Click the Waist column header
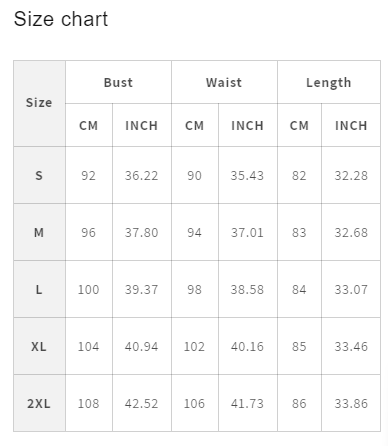This screenshot has height=446, width=388. (224, 82)
